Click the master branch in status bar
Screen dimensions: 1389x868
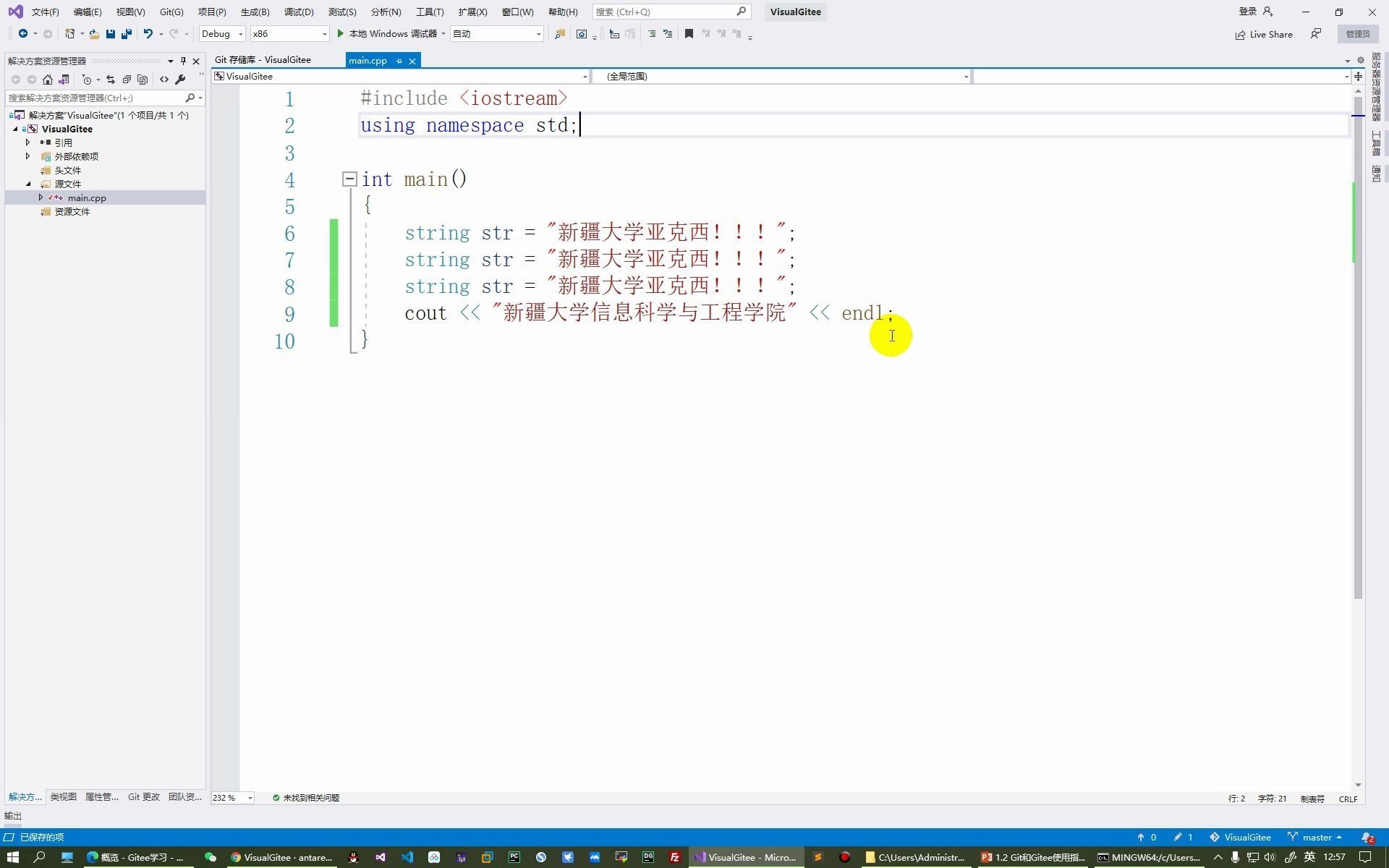pos(1316,837)
